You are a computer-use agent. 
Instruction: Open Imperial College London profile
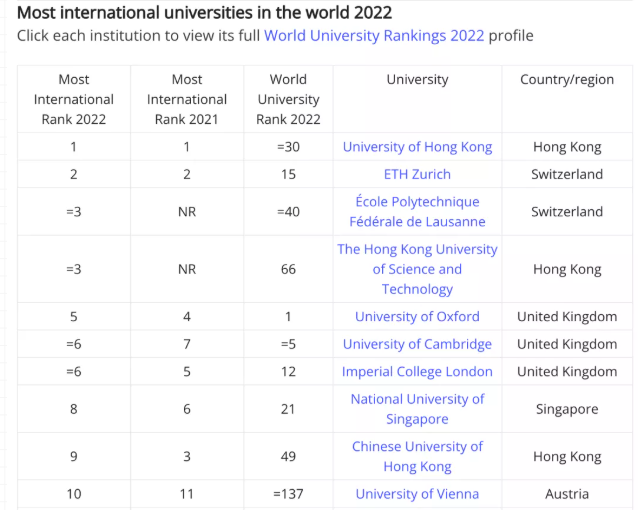[x=417, y=372]
